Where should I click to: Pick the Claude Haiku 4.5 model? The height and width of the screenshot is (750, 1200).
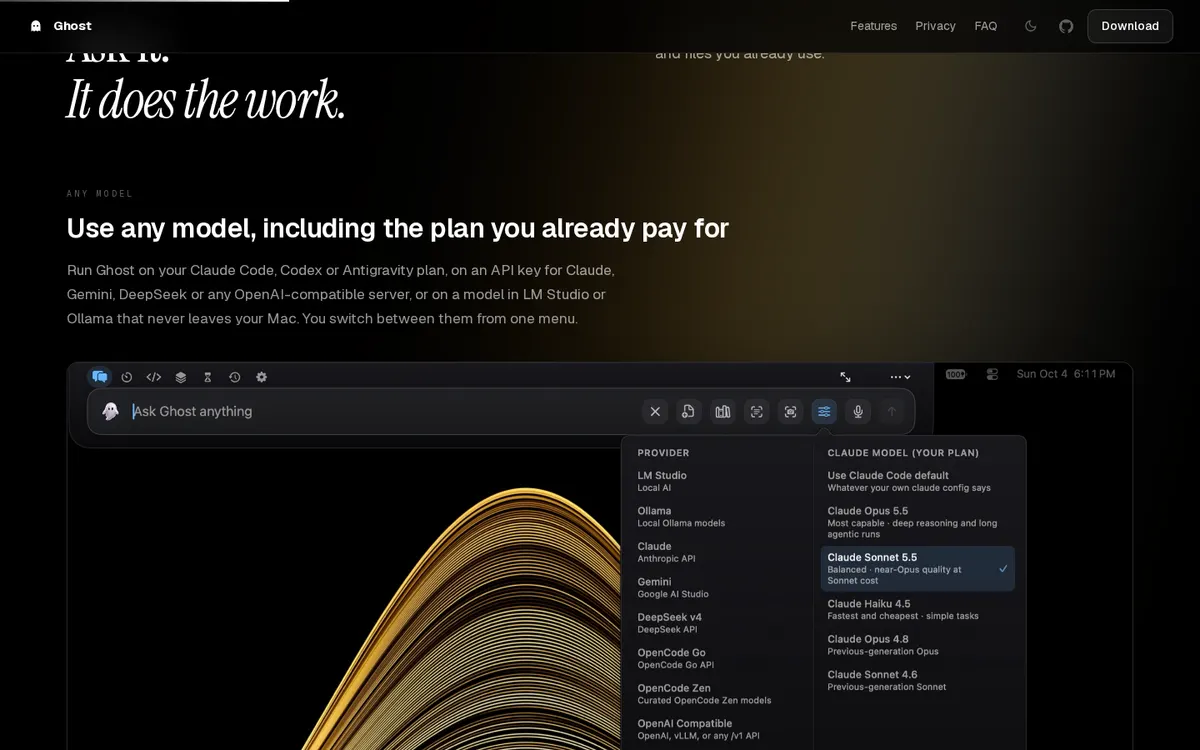918,609
